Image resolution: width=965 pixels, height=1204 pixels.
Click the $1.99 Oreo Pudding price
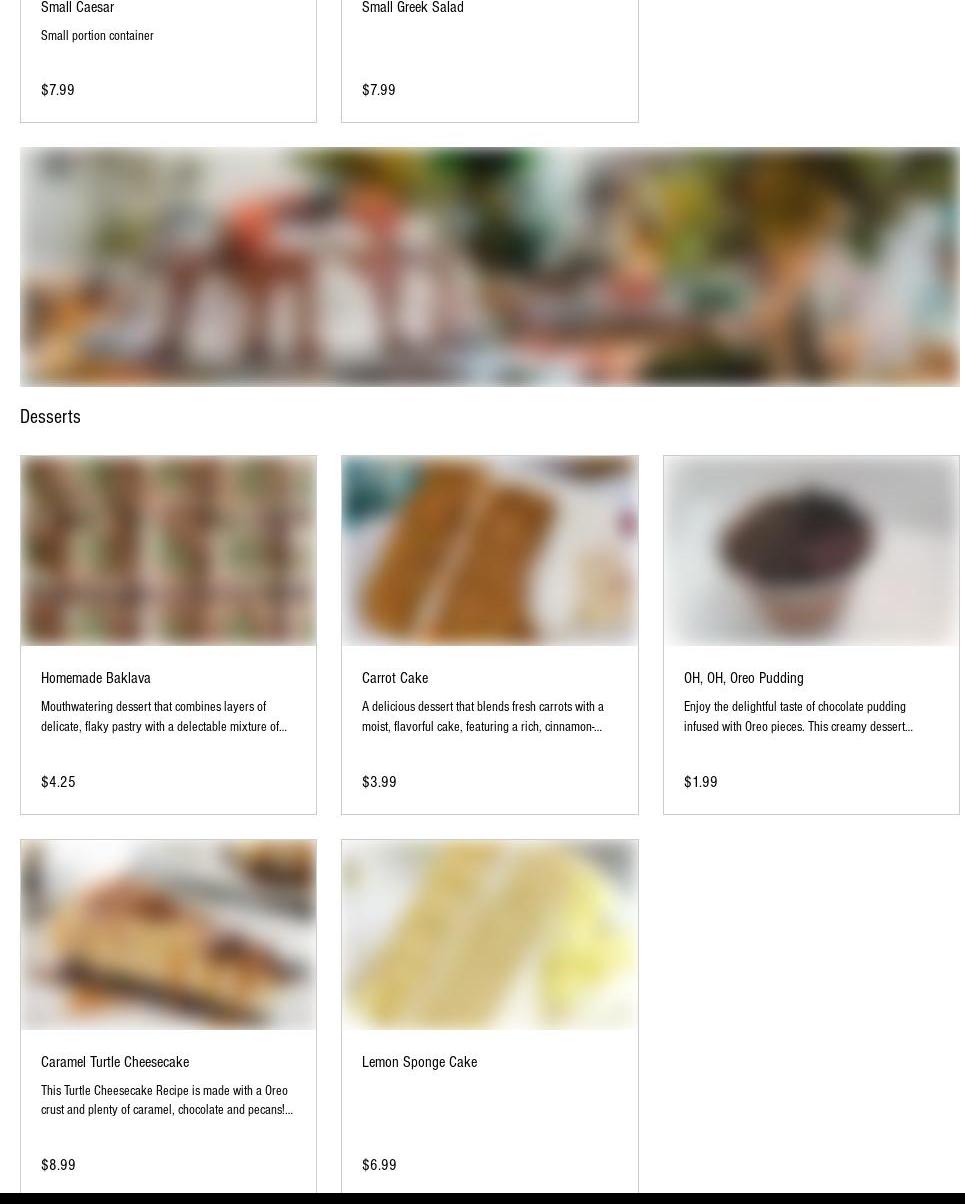click(x=701, y=782)
